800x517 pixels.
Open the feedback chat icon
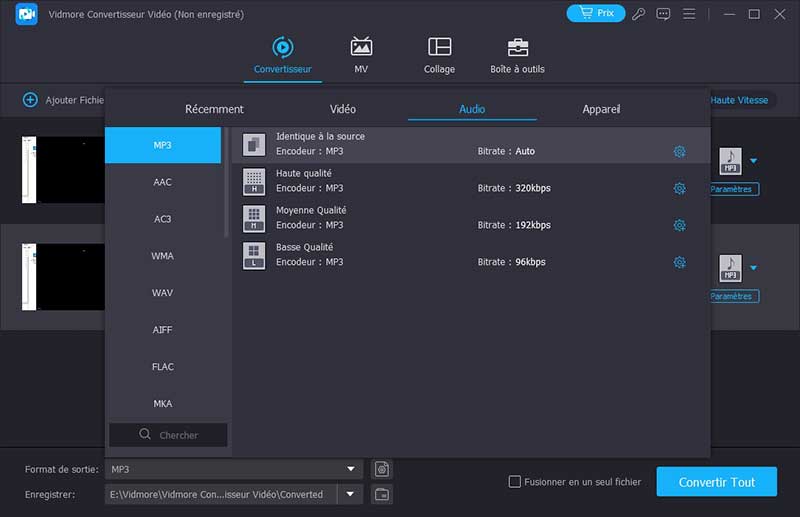(663, 14)
